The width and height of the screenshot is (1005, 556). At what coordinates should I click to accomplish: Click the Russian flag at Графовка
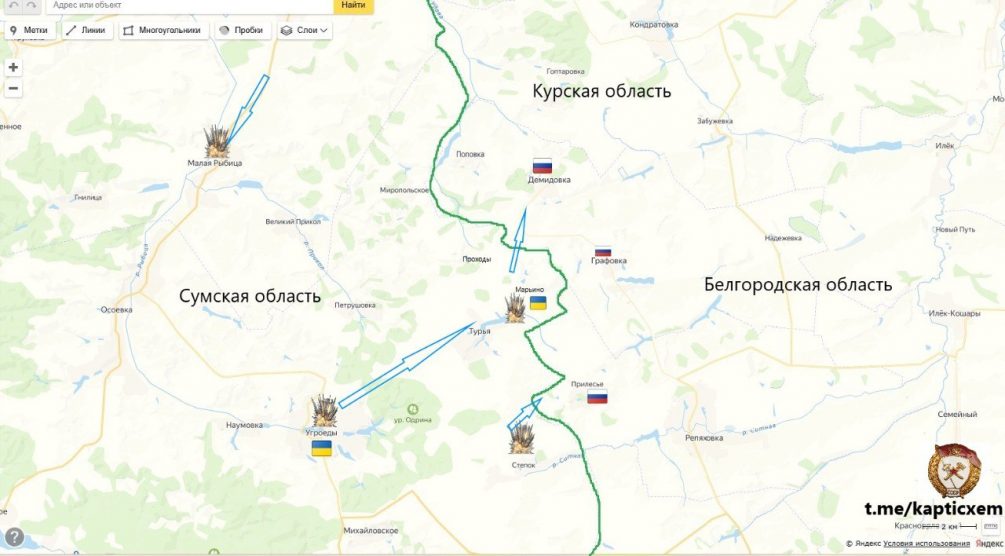pos(603,251)
